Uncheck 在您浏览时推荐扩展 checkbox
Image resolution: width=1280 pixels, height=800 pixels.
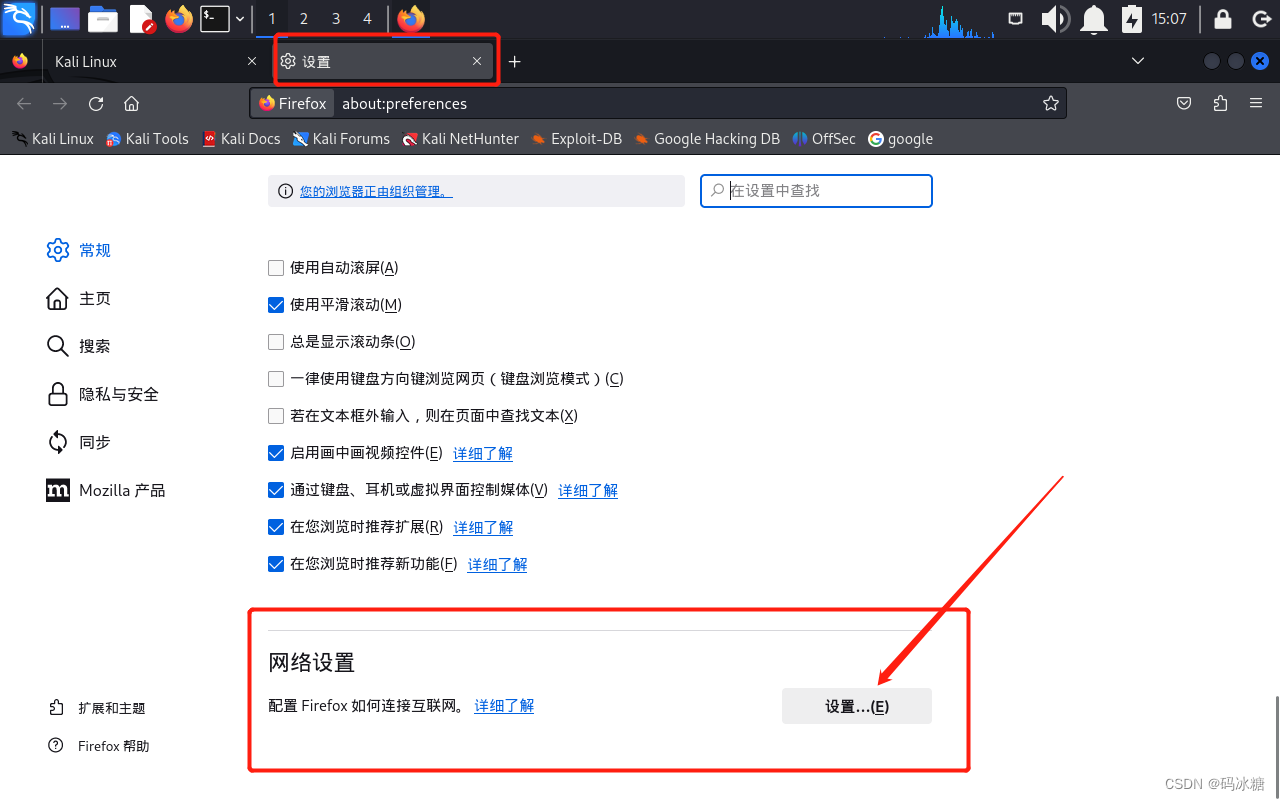click(276, 527)
